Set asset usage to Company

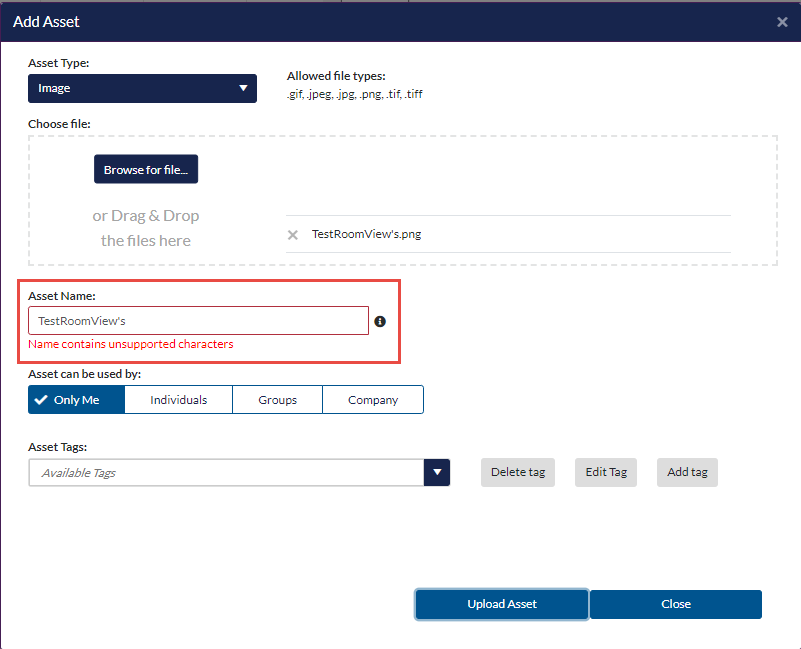point(373,400)
